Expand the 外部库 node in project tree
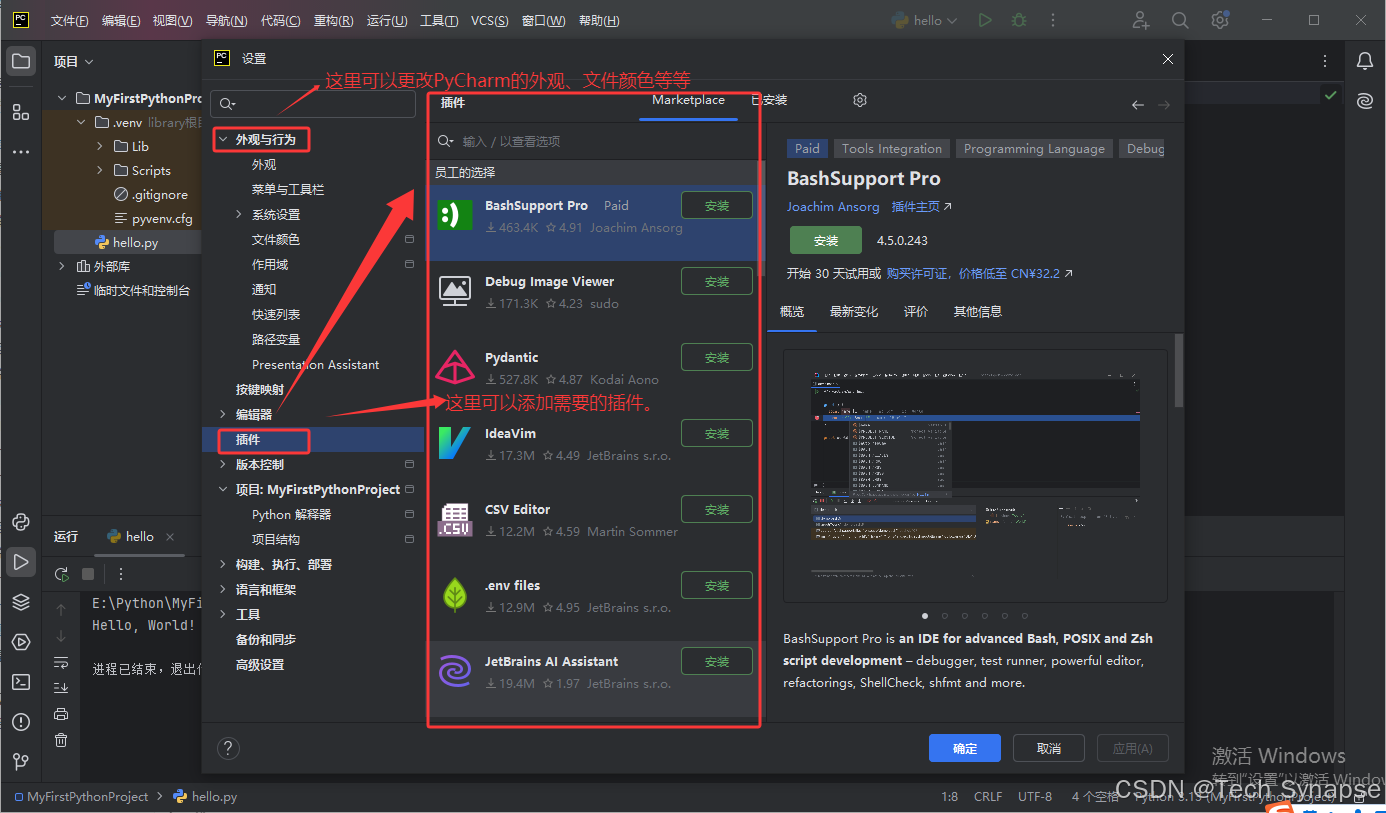This screenshot has height=813, width=1386. pos(62,266)
